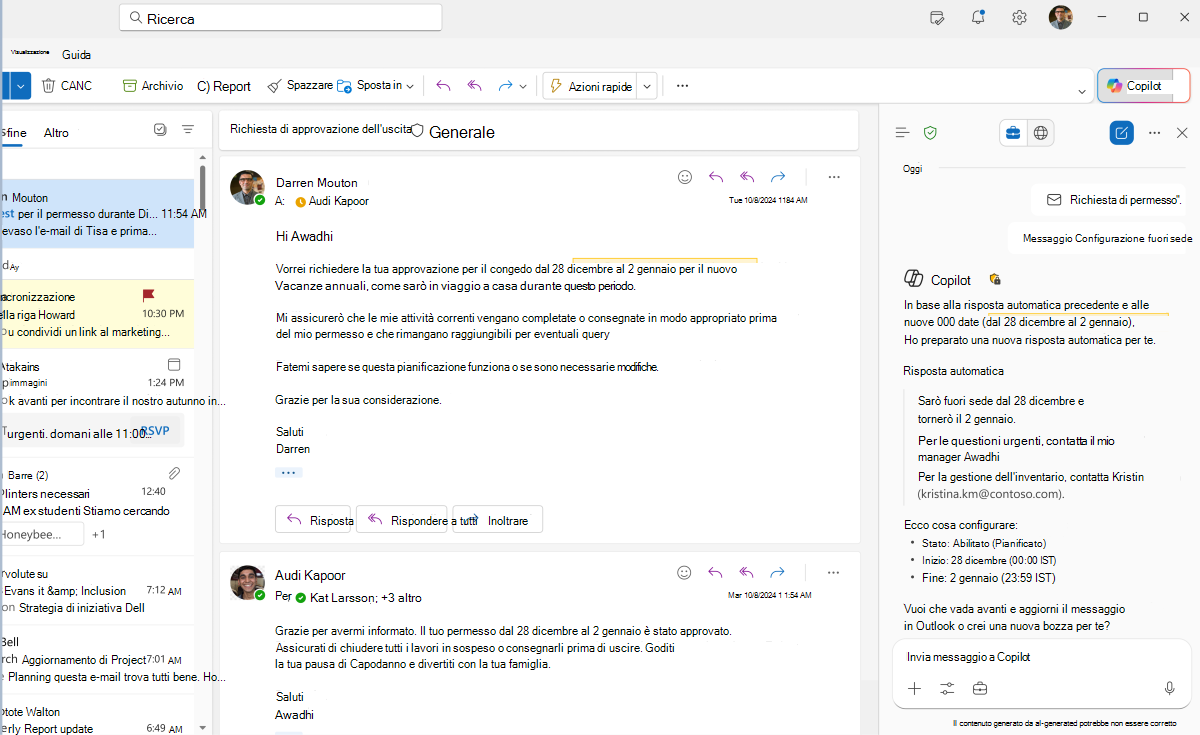Reply to Darren Mouton's email via header arrow

716,177
